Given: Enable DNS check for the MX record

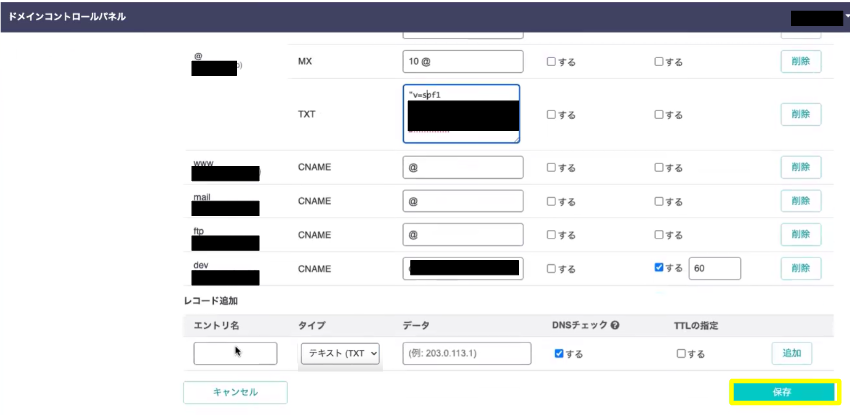Looking at the screenshot, I should pyautogui.click(x=551, y=61).
